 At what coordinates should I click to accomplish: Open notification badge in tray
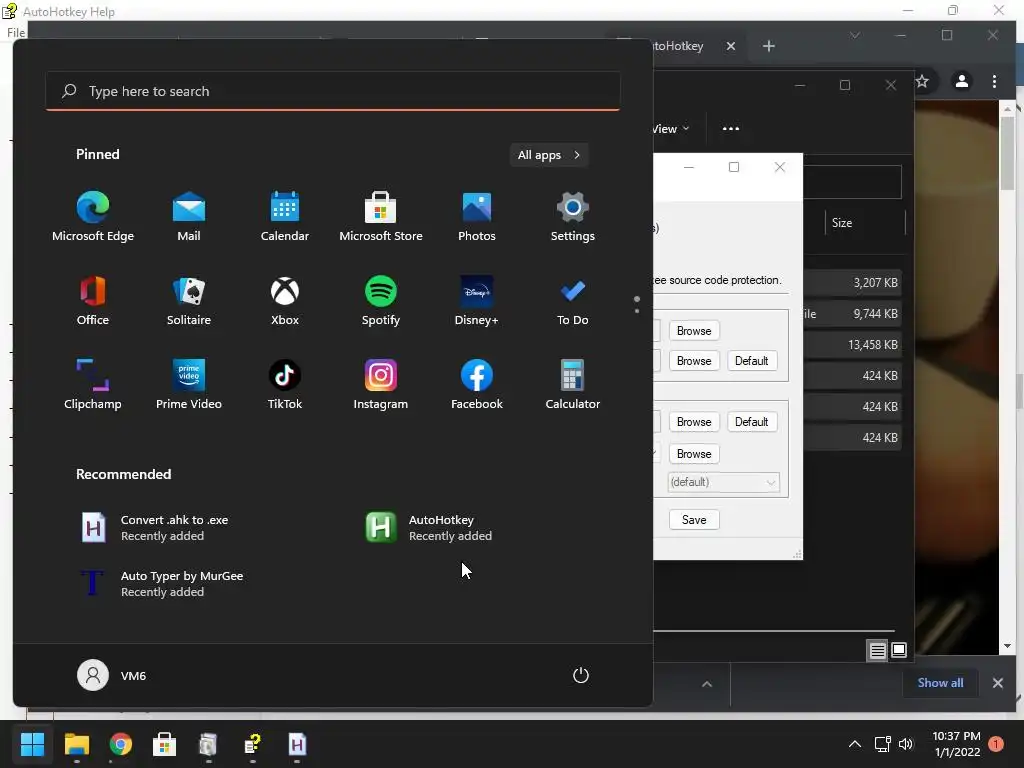click(996, 744)
